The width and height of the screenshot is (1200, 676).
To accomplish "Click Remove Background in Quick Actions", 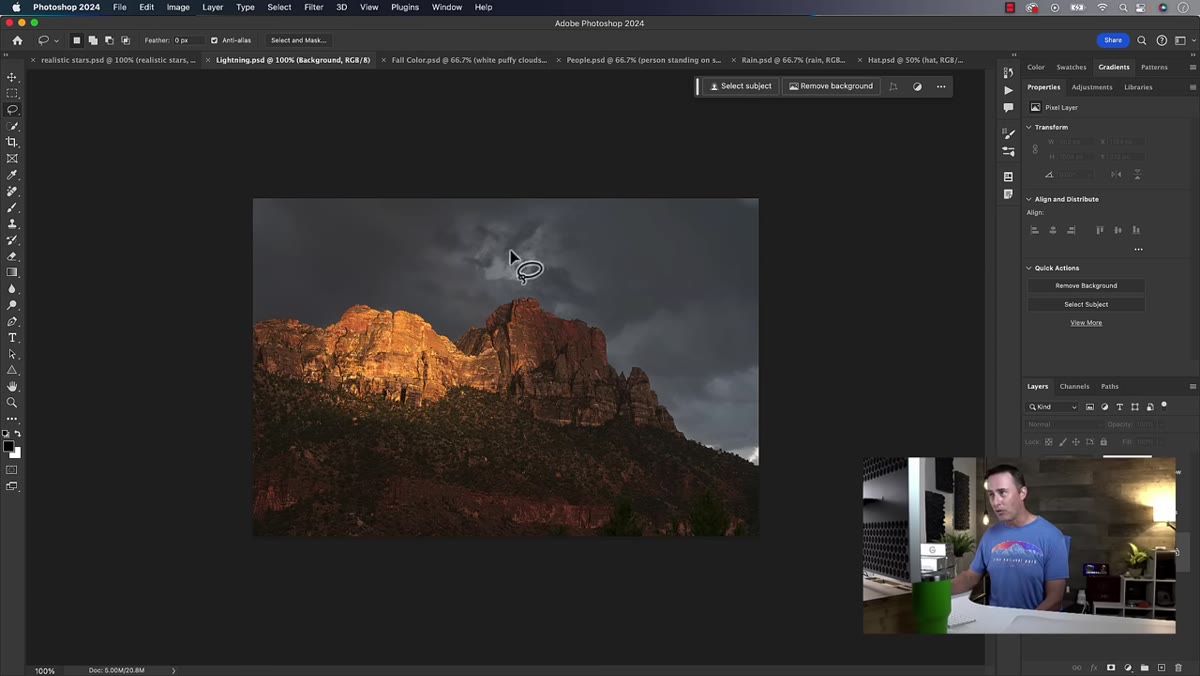I will 1086,286.
